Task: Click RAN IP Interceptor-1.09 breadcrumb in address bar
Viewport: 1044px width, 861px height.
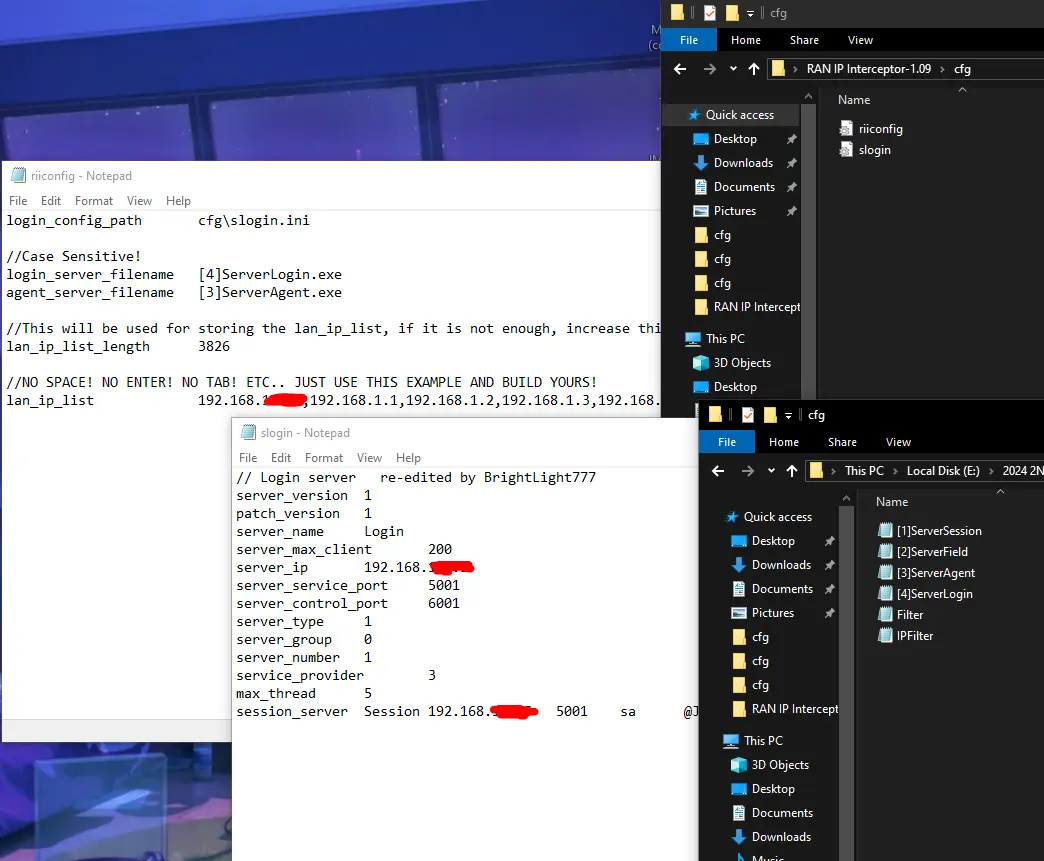Action: point(869,69)
